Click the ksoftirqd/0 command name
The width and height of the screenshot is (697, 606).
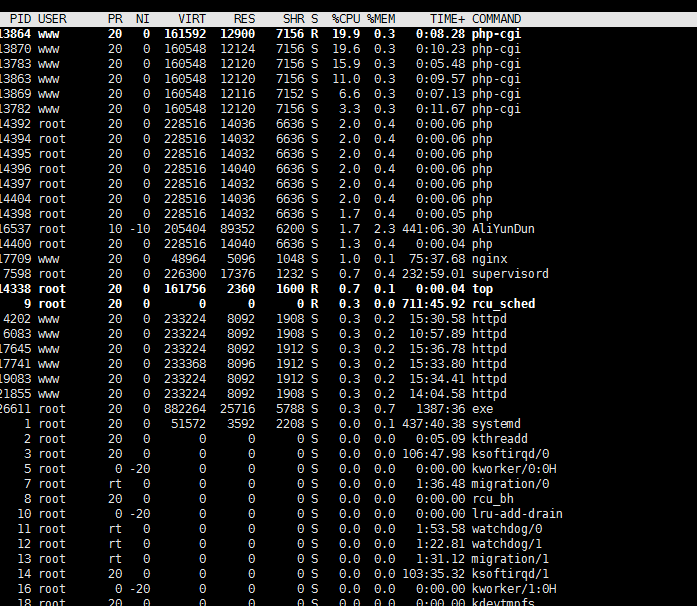click(510, 454)
